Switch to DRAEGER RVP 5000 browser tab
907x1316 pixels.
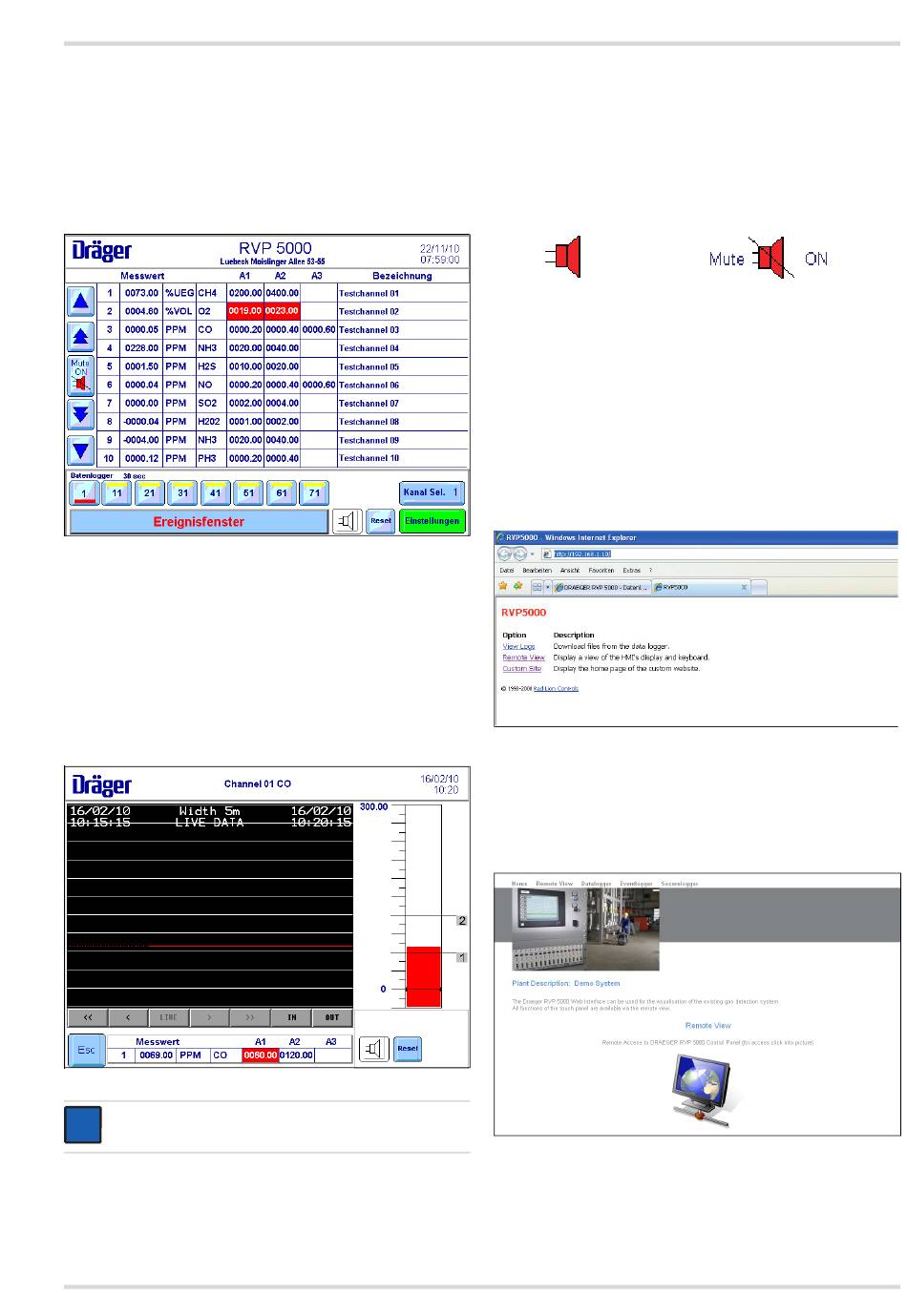coord(602,588)
